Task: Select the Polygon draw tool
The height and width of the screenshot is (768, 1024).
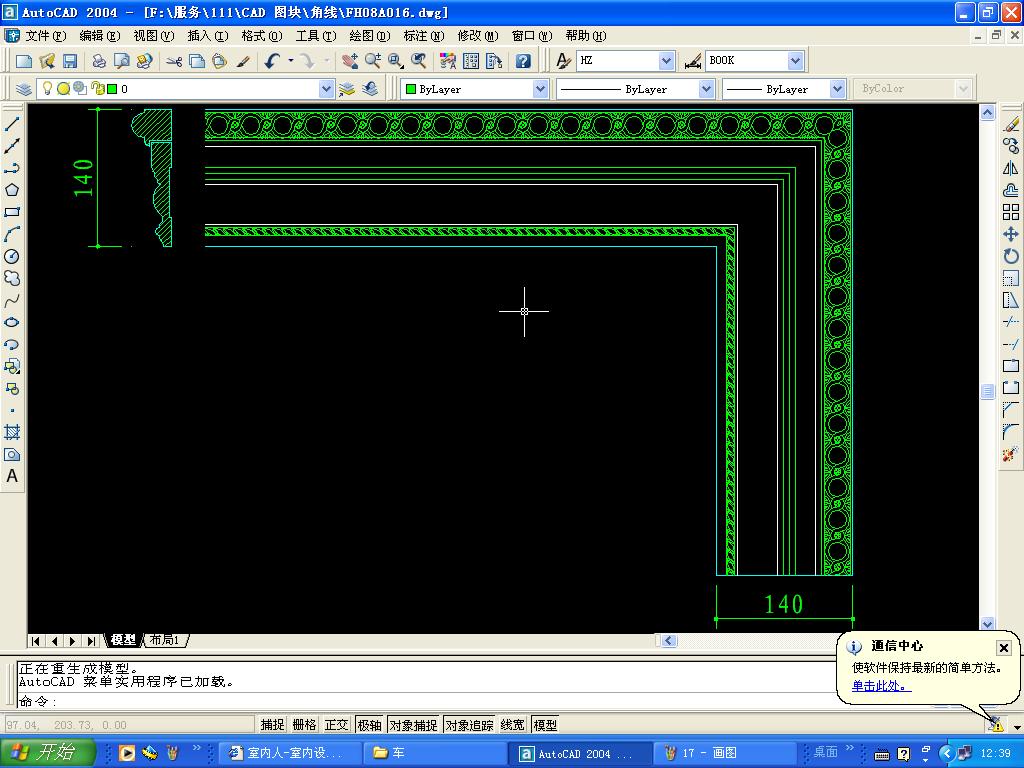Action: [x=12, y=190]
